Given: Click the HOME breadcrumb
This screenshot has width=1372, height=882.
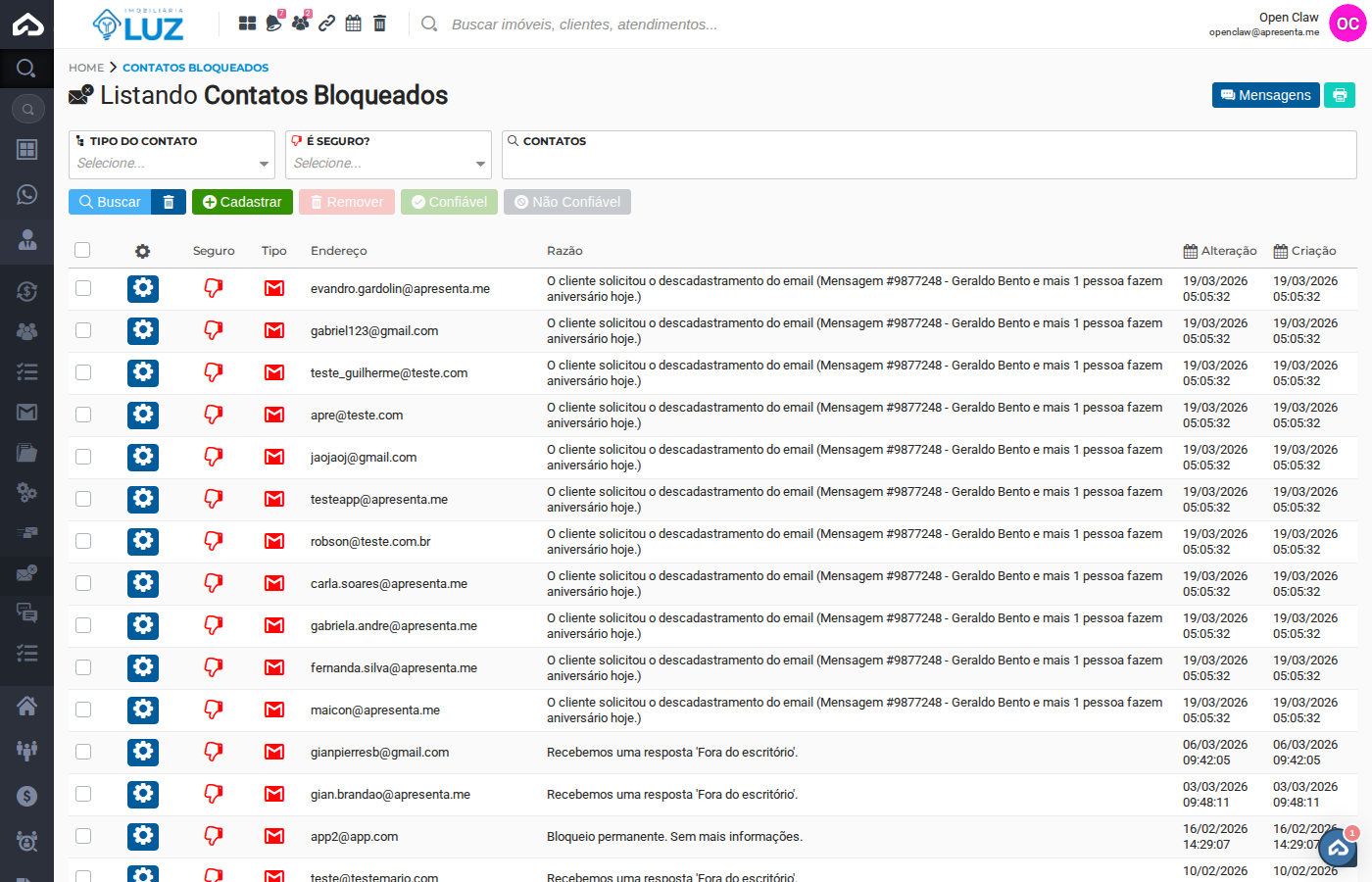Looking at the screenshot, I should (x=85, y=68).
